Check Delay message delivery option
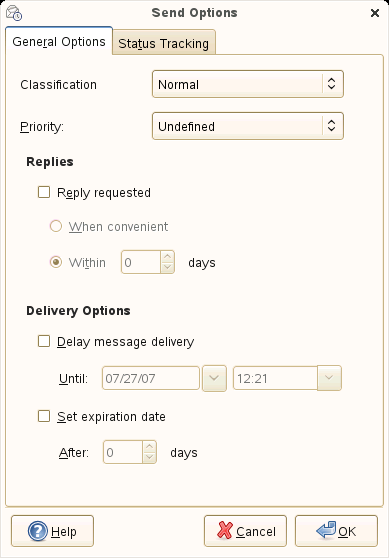This screenshot has width=389, height=558. [44, 341]
